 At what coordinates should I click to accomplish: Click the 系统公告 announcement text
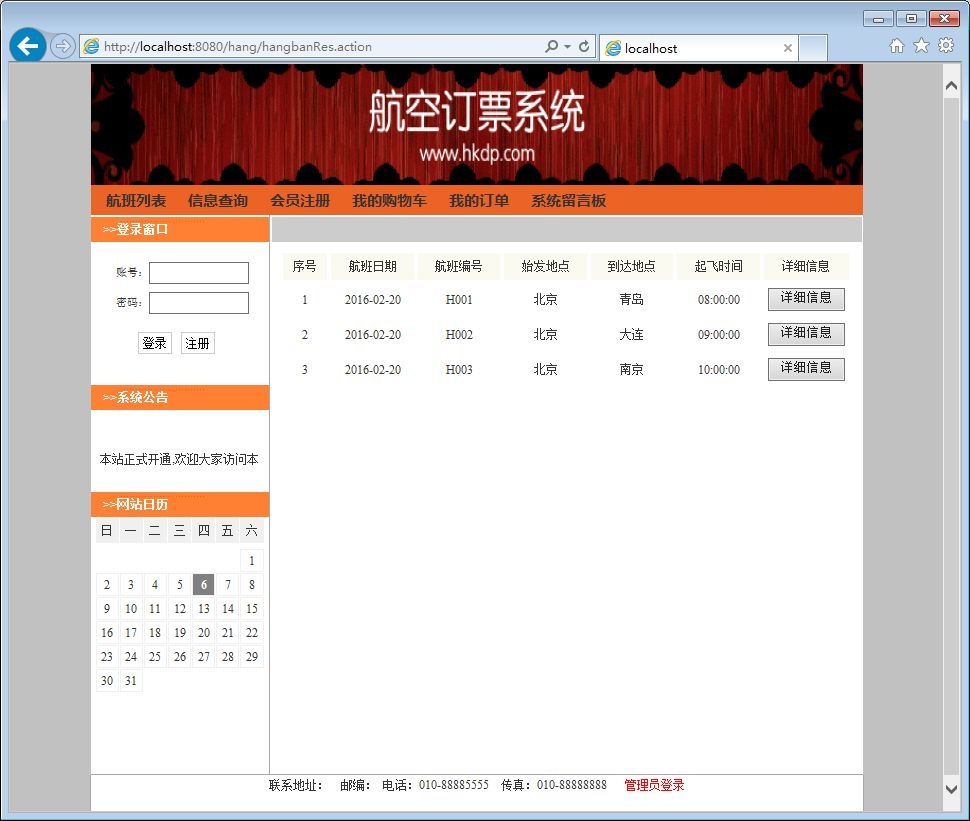(179, 459)
